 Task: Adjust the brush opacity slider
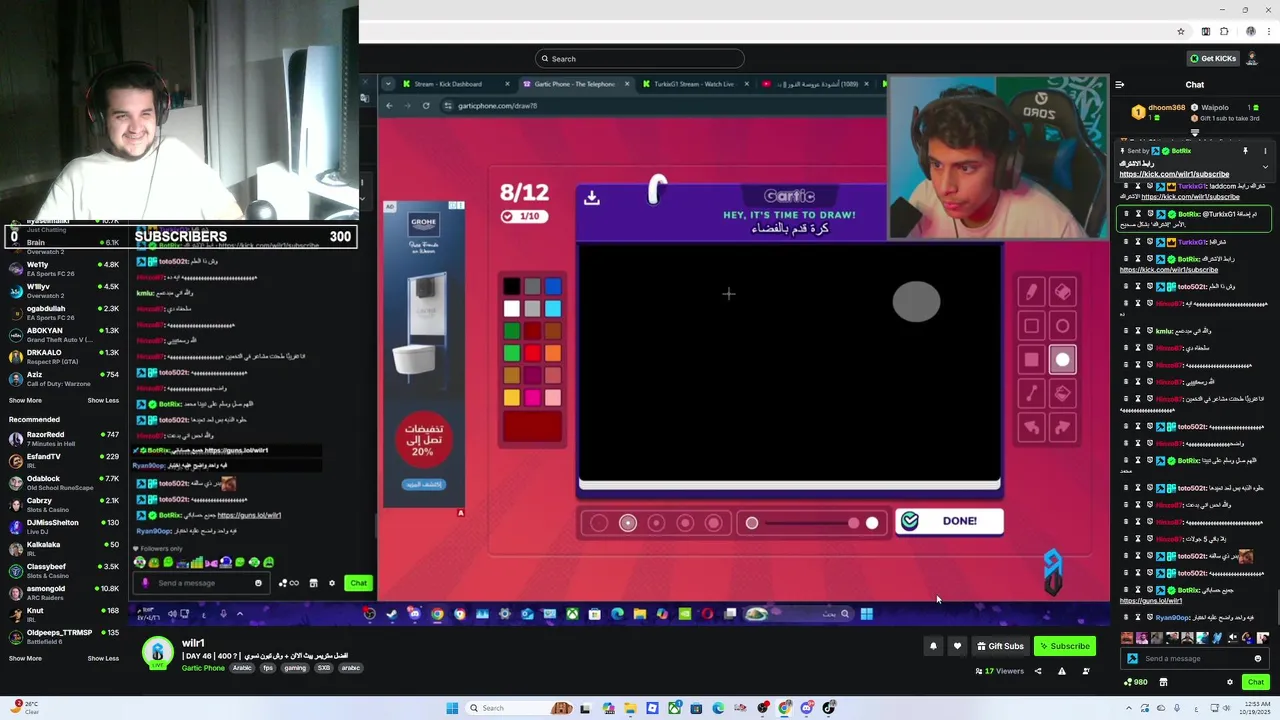click(812, 522)
